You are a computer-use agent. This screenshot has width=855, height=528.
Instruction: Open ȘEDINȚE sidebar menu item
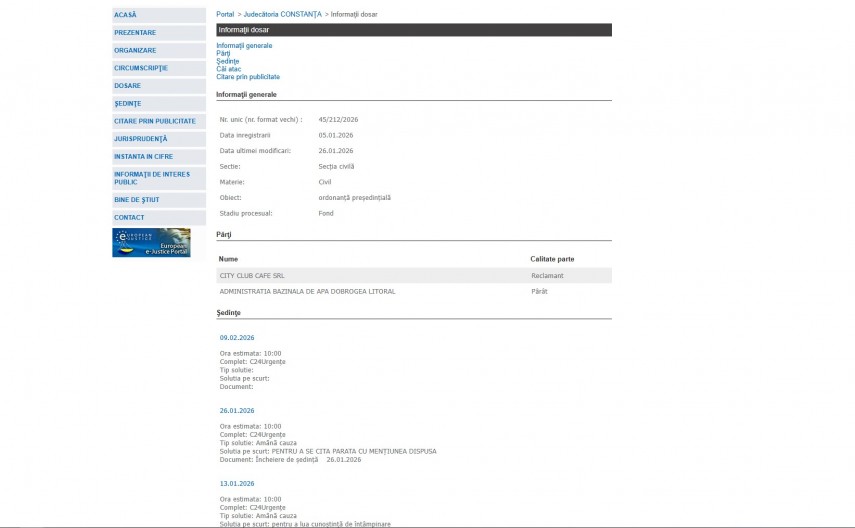pos(128,104)
